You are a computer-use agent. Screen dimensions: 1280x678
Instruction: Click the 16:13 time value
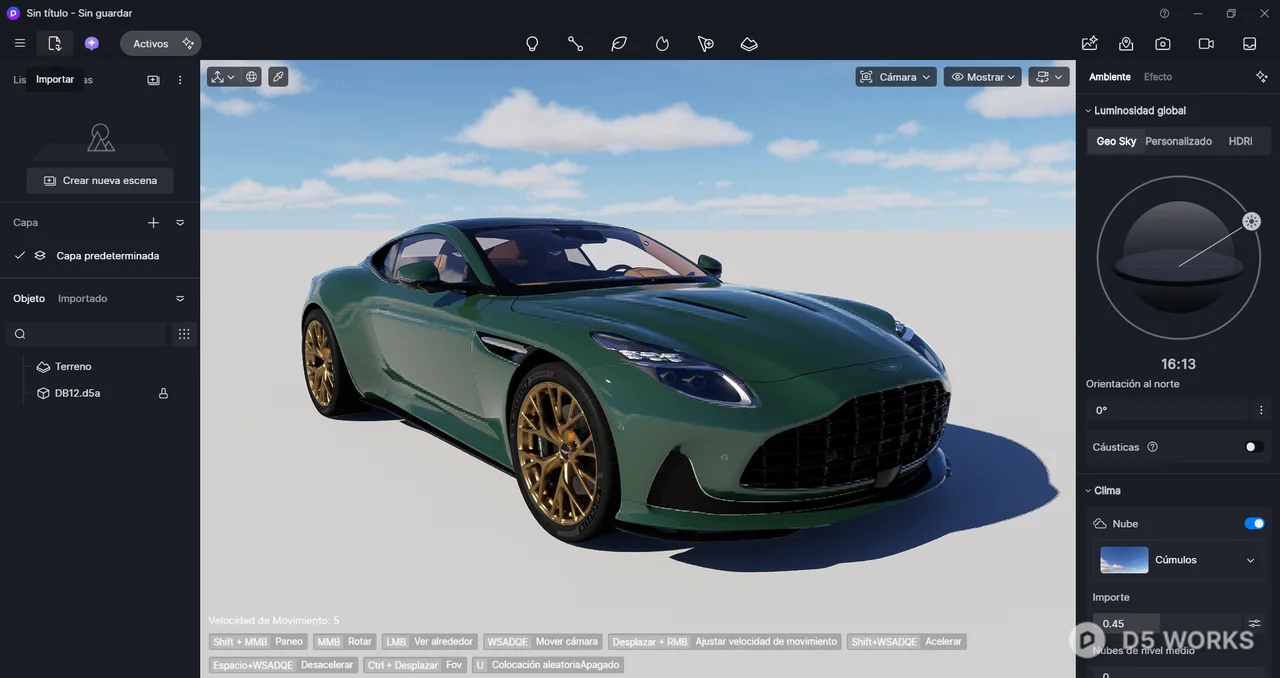1178,364
